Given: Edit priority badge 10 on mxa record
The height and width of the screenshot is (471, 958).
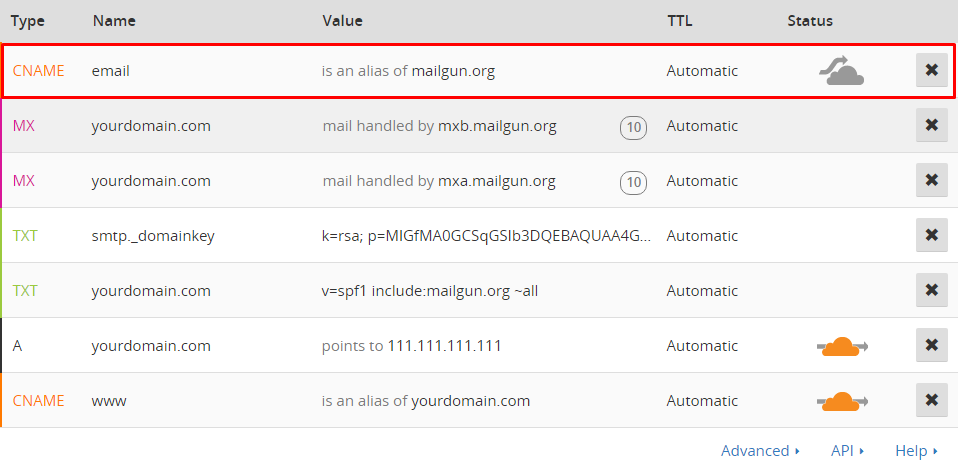Looking at the screenshot, I should [x=634, y=182].
